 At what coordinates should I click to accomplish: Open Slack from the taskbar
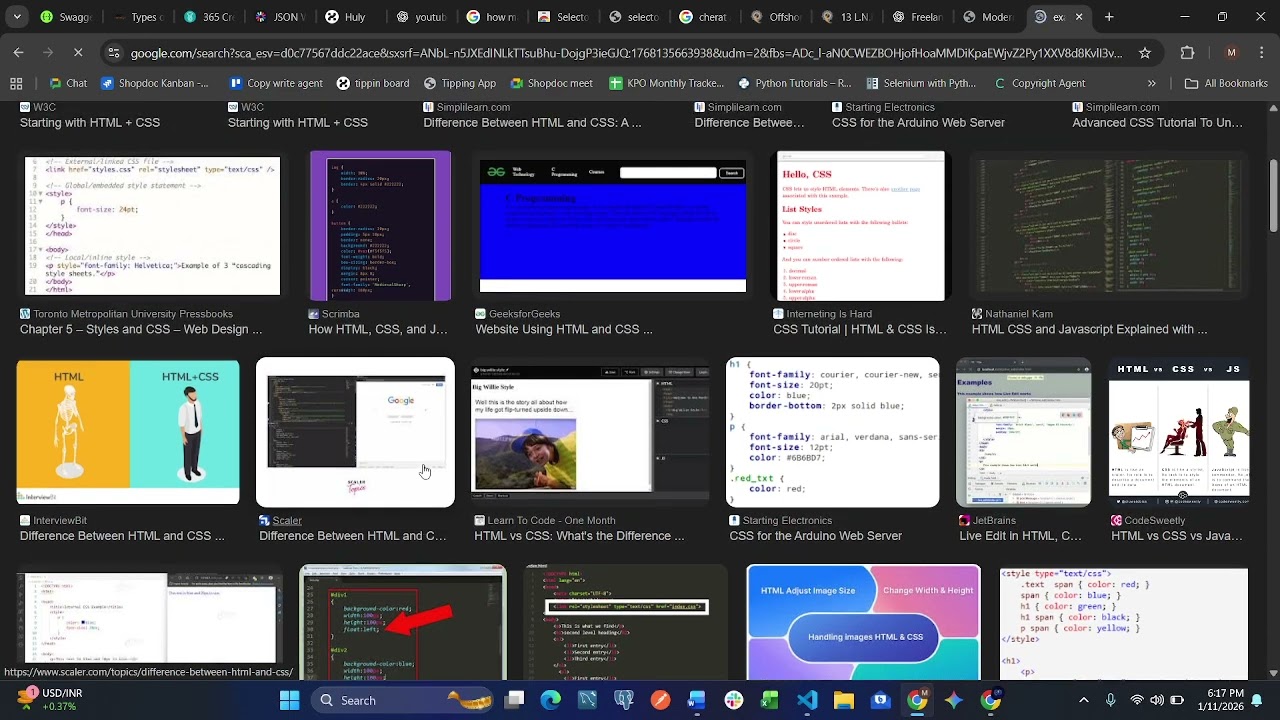734,700
